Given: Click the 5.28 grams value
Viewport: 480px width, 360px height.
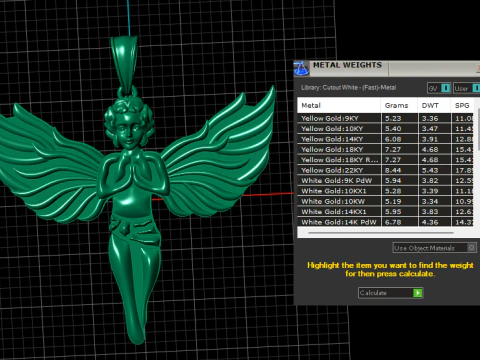Looking at the screenshot, I should pyautogui.click(x=393, y=191).
